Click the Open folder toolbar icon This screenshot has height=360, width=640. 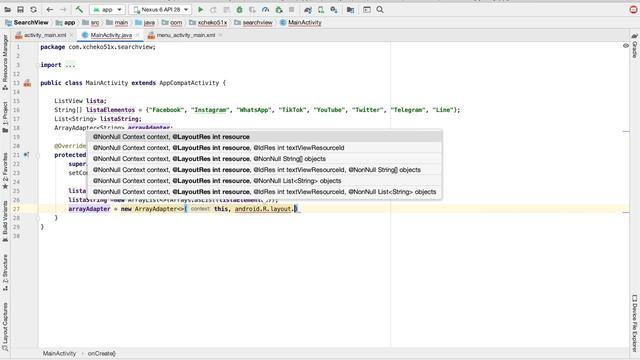click(7, 9)
